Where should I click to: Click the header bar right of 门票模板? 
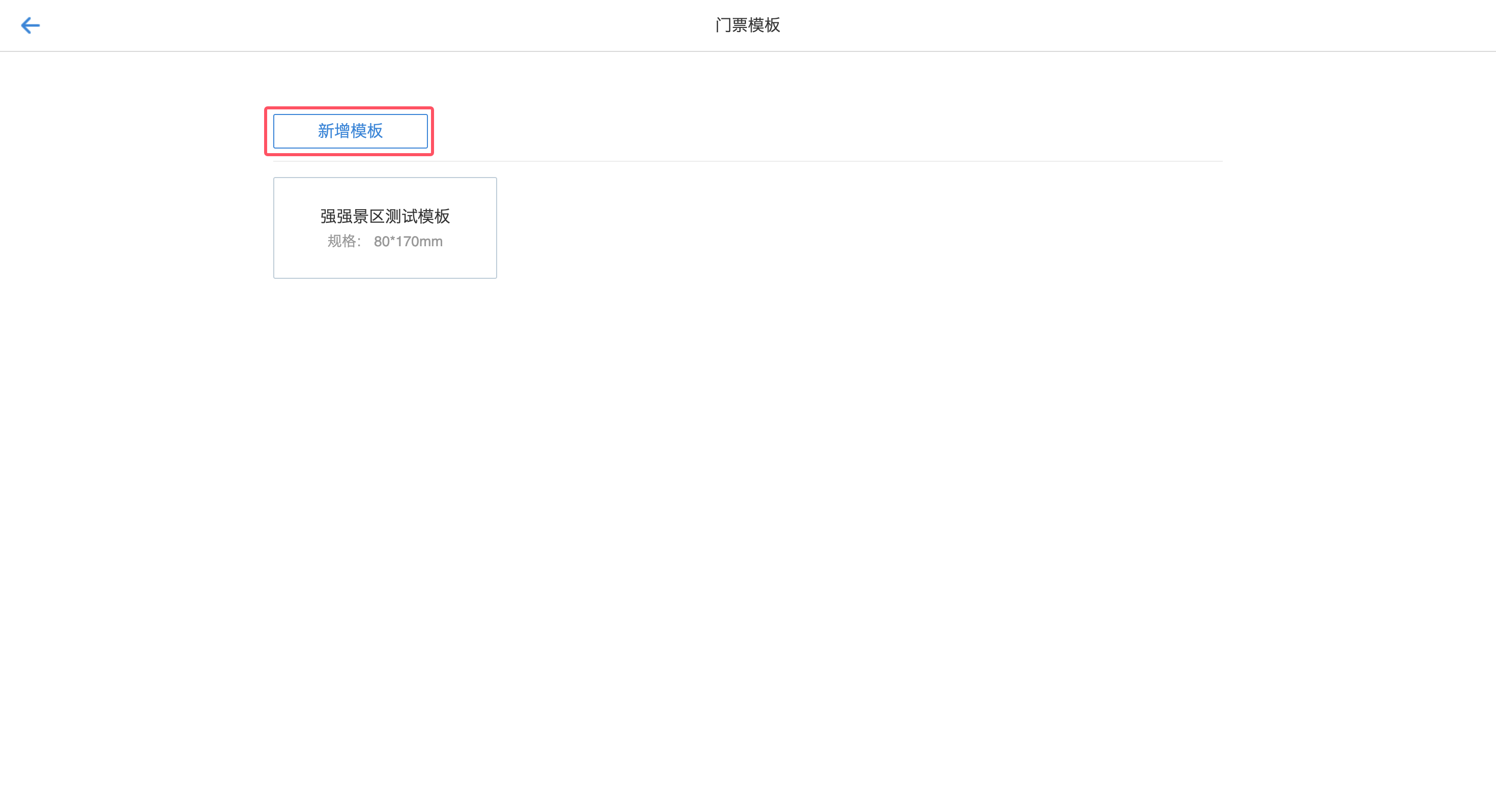coord(1103,25)
